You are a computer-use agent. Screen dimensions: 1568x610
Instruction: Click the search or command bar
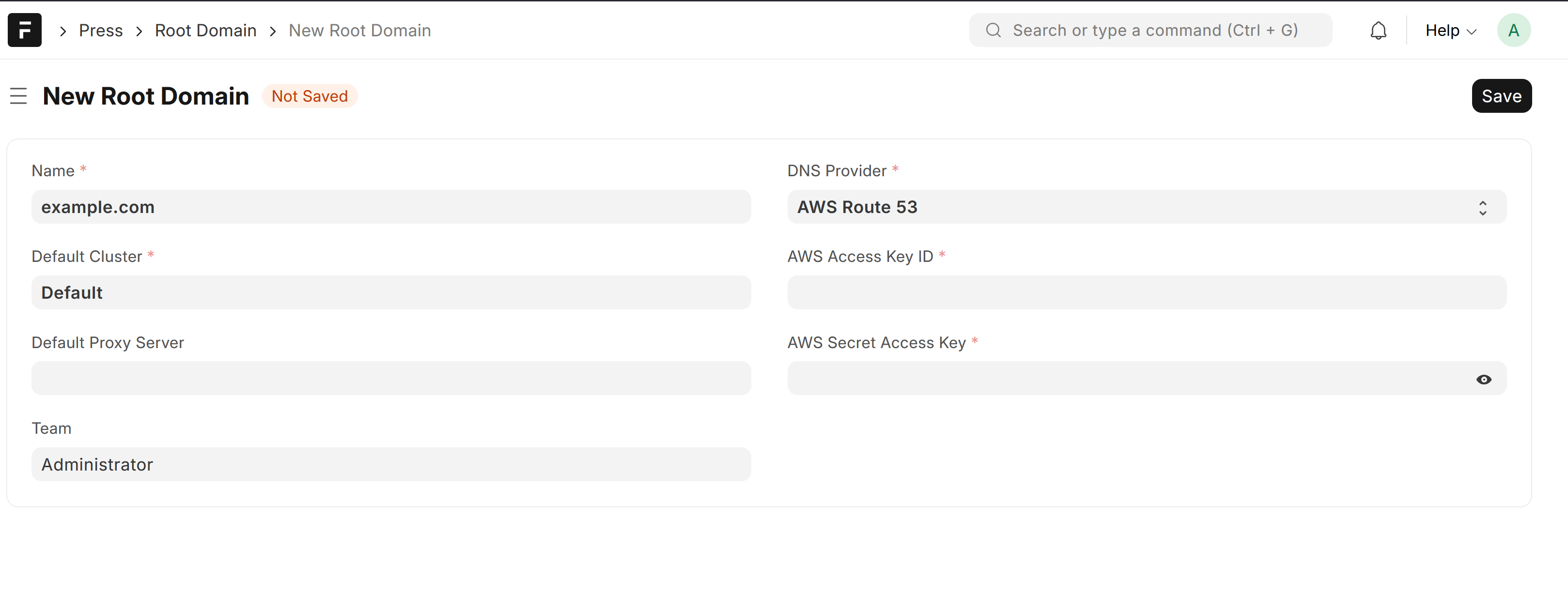1150,30
